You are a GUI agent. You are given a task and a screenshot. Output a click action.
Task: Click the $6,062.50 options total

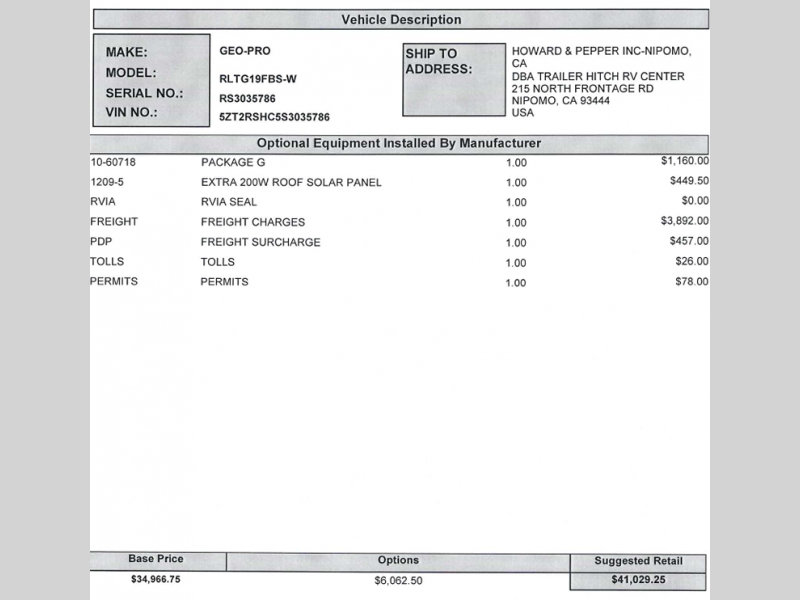(398, 580)
